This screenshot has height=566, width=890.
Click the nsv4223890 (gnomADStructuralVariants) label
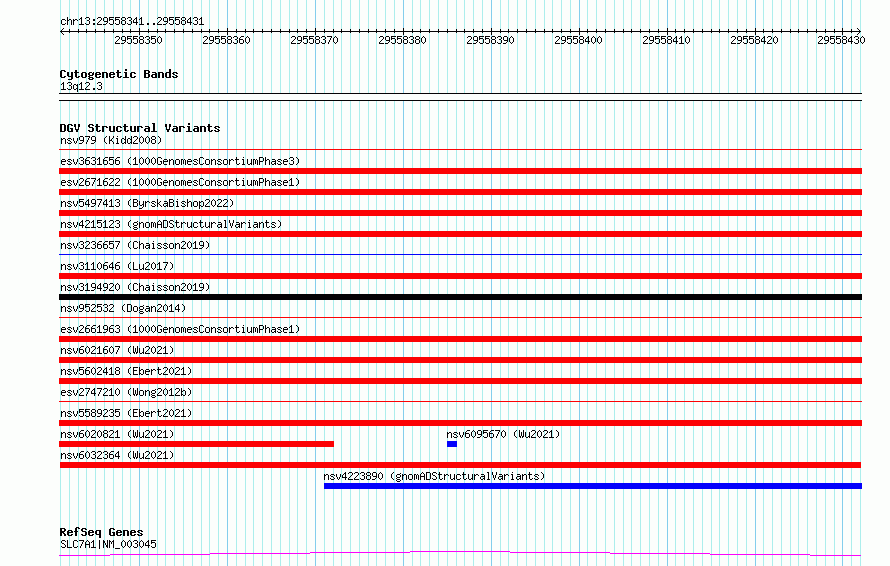pos(434,476)
